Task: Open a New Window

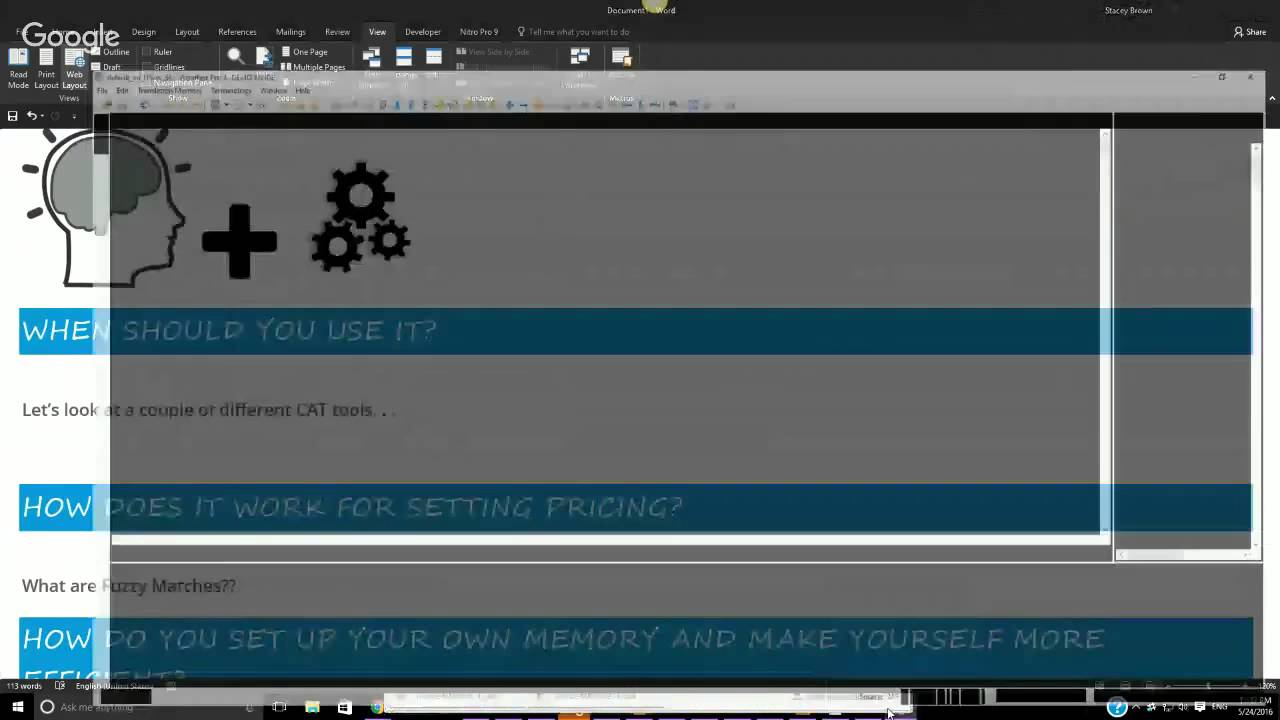Action: click(372, 57)
